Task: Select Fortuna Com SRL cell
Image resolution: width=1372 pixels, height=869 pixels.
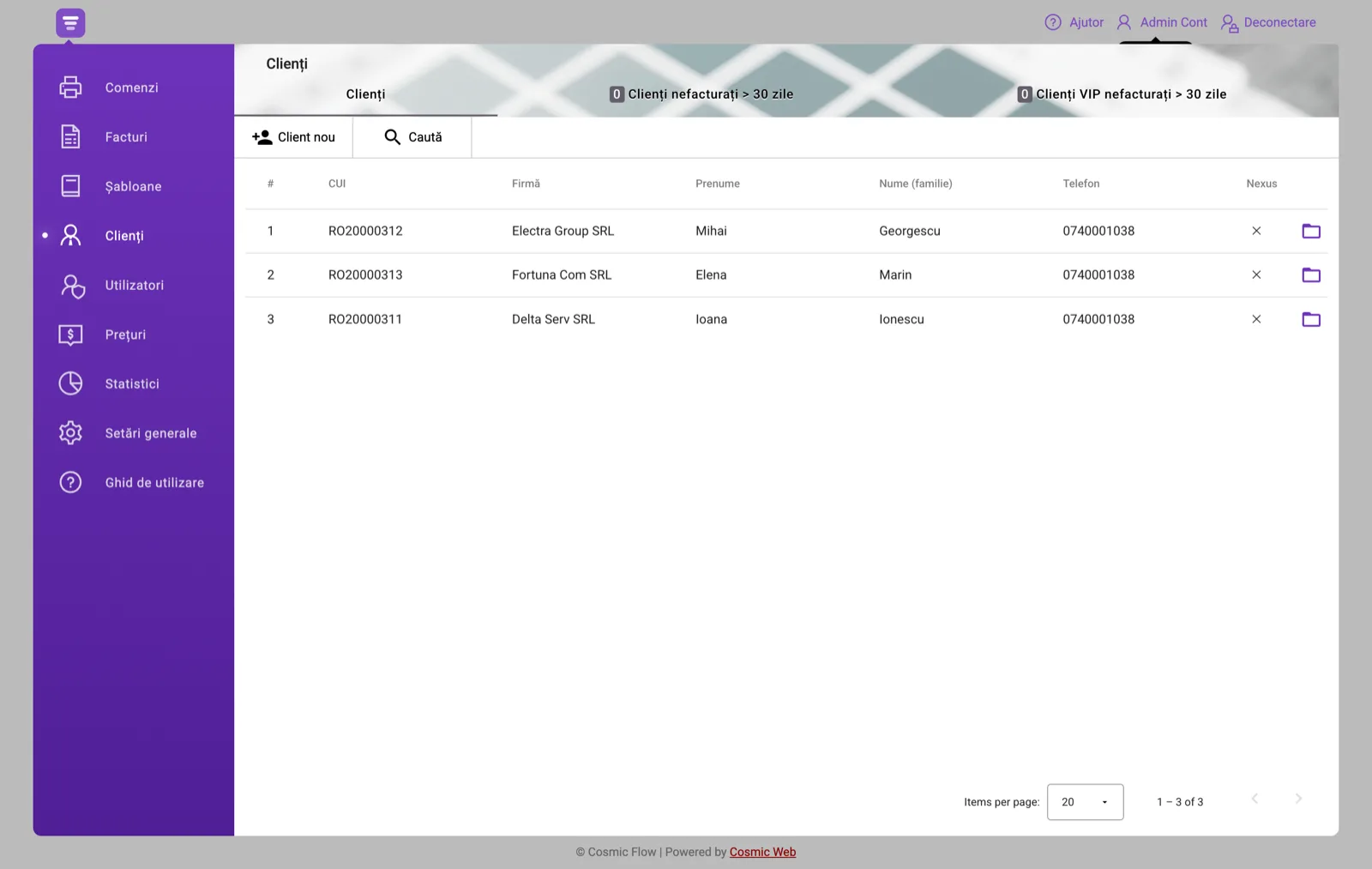Action: pos(562,275)
